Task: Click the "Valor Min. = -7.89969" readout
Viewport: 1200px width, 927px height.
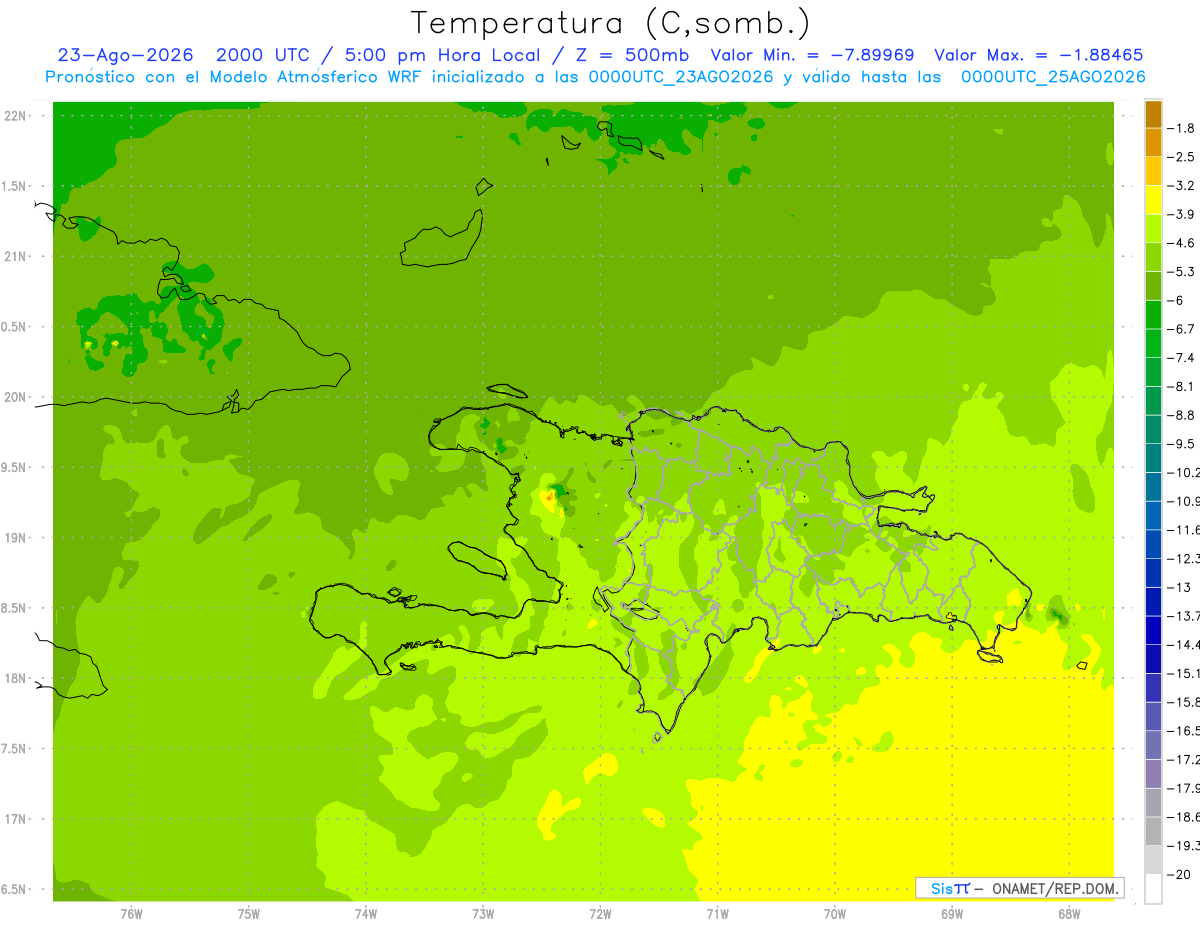Action: (812, 55)
